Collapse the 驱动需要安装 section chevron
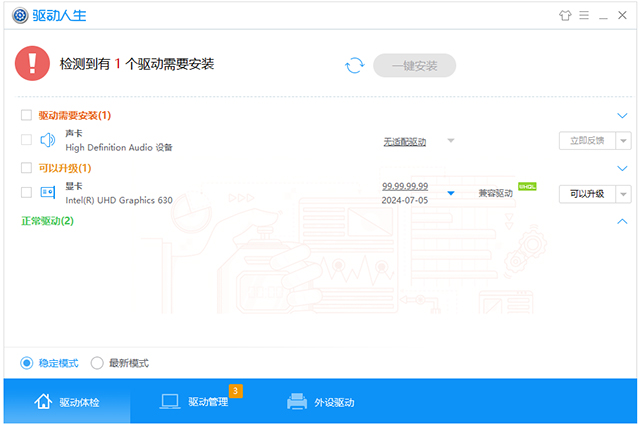The image size is (640, 427). tap(622, 116)
